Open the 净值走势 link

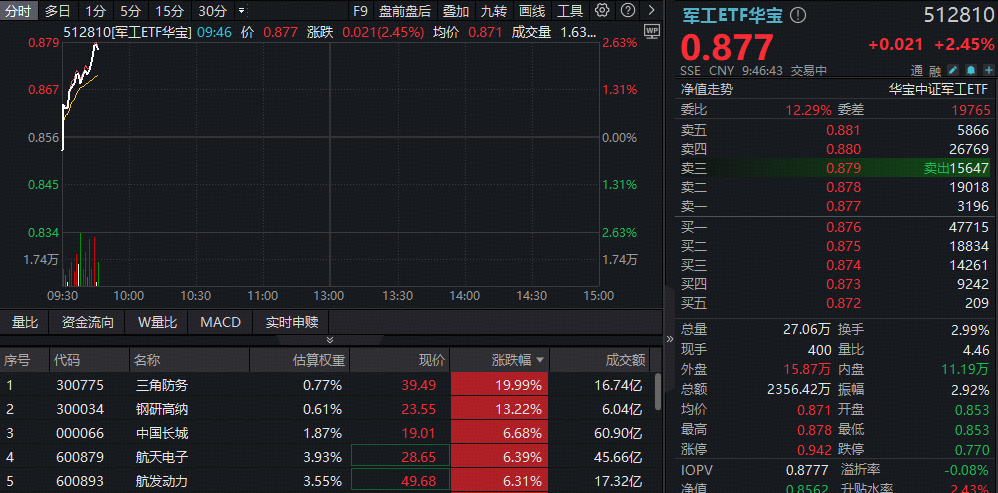click(x=706, y=88)
